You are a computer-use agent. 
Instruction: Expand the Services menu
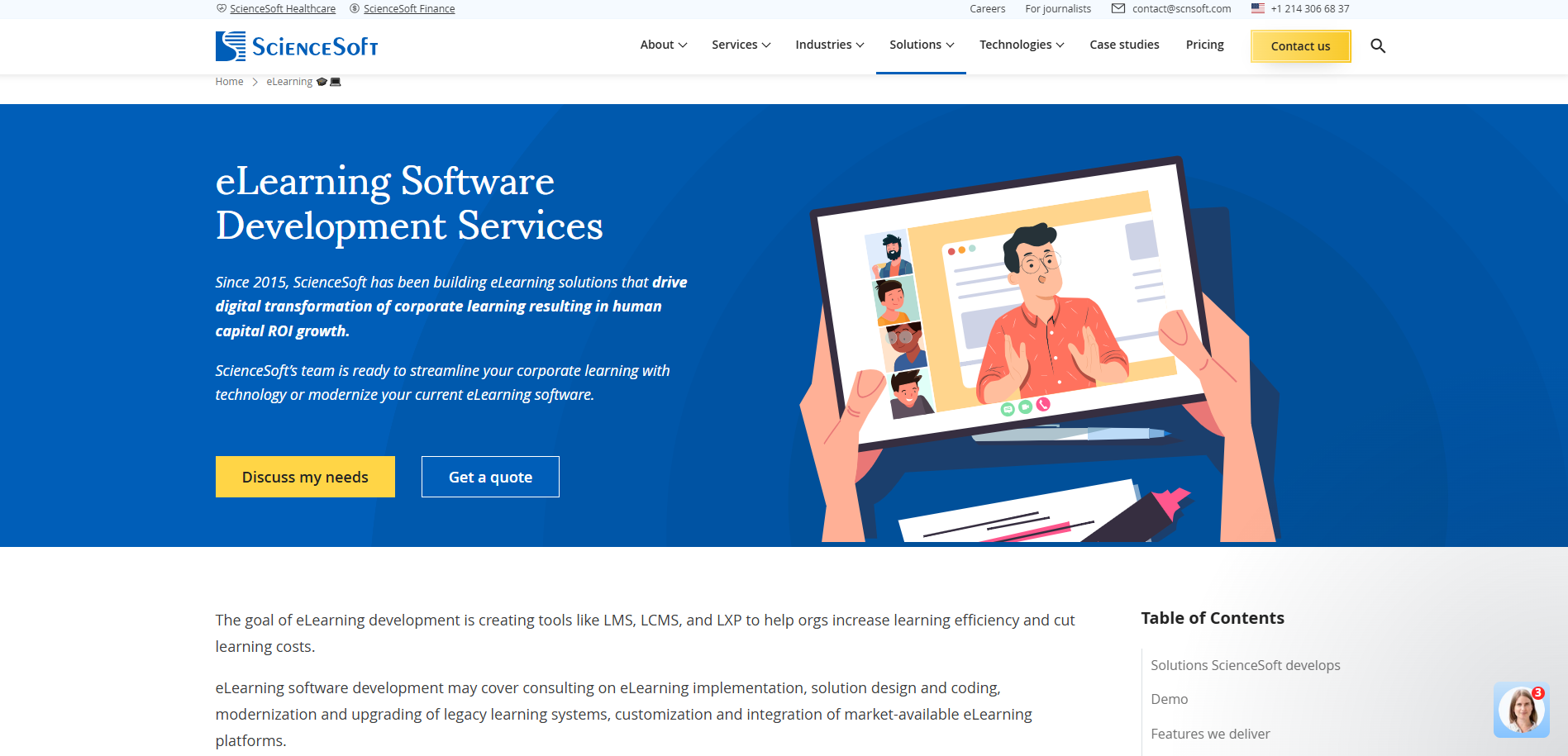point(741,45)
